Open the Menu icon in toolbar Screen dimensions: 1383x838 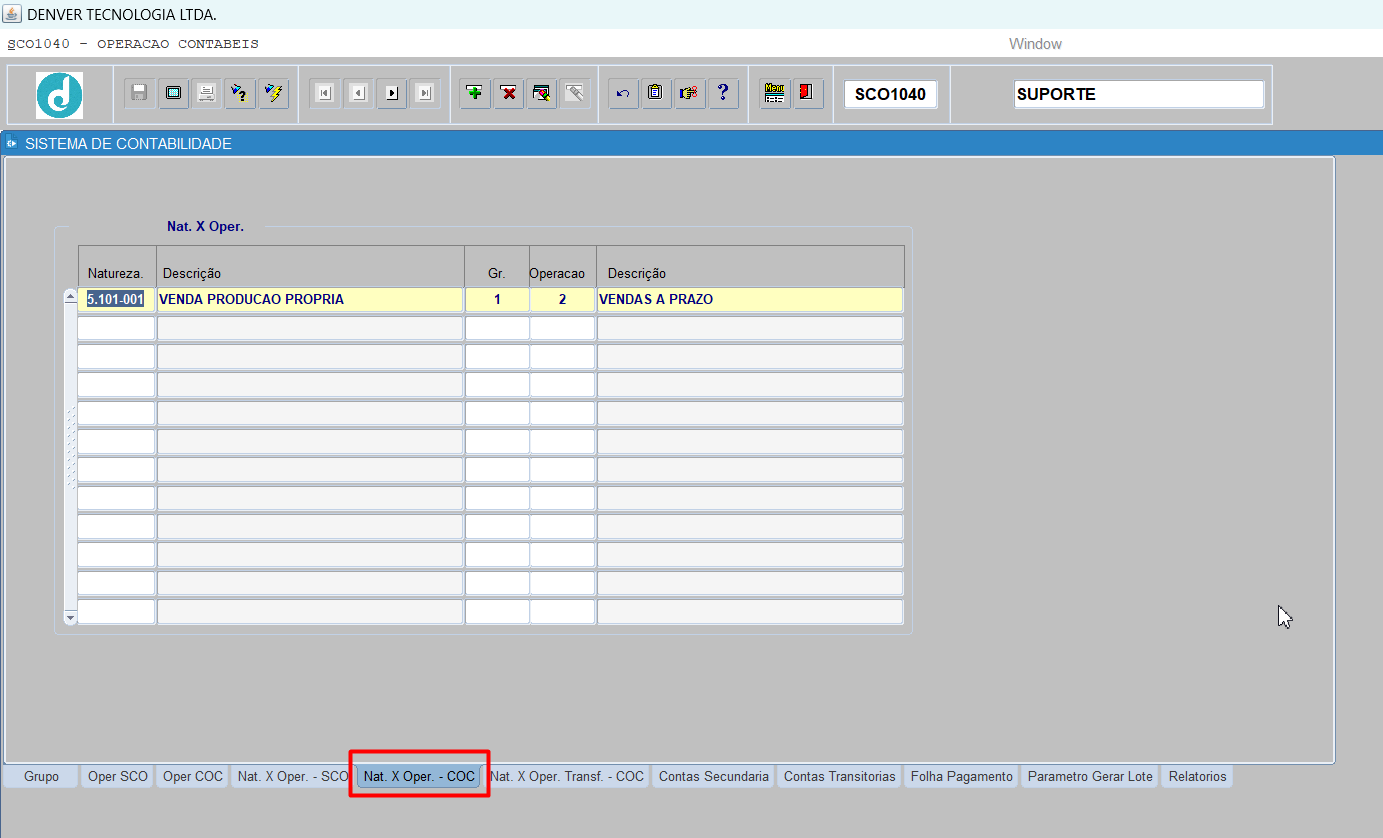[774, 93]
